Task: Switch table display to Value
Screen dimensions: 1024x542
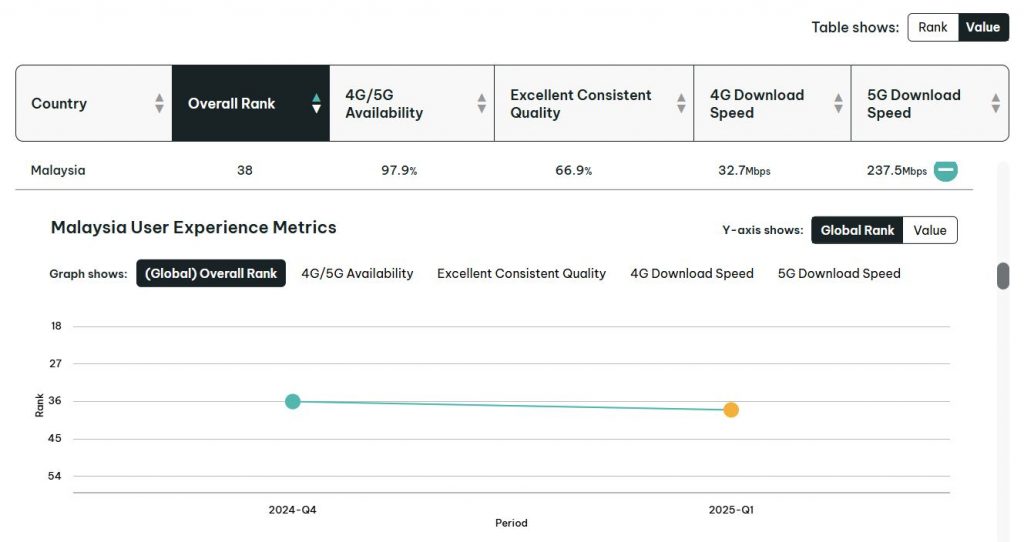Action: [x=982, y=27]
